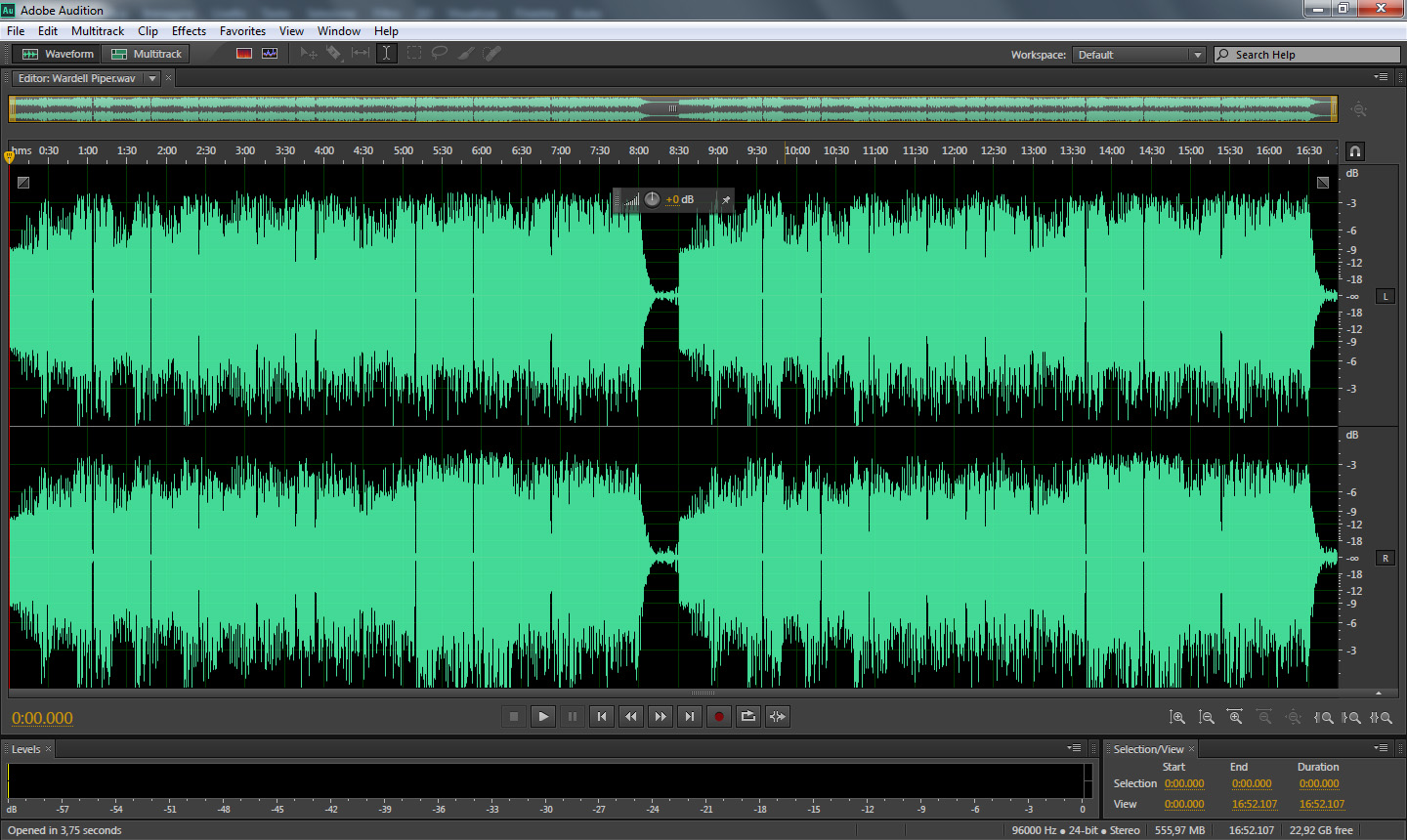Image resolution: width=1407 pixels, height=840 pixels.
Task: Move playhead to previous marker
Action: point(602,716)
